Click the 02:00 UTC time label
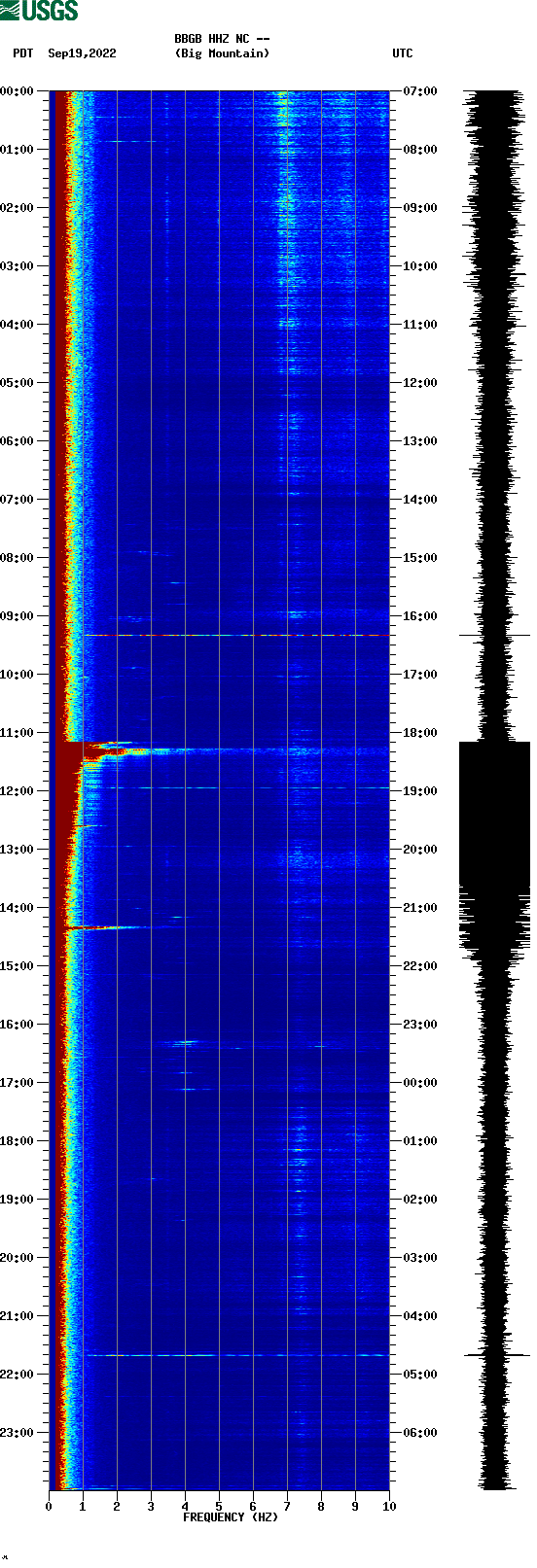Viewport: 537px width, 1568px height. [420, 1200]
